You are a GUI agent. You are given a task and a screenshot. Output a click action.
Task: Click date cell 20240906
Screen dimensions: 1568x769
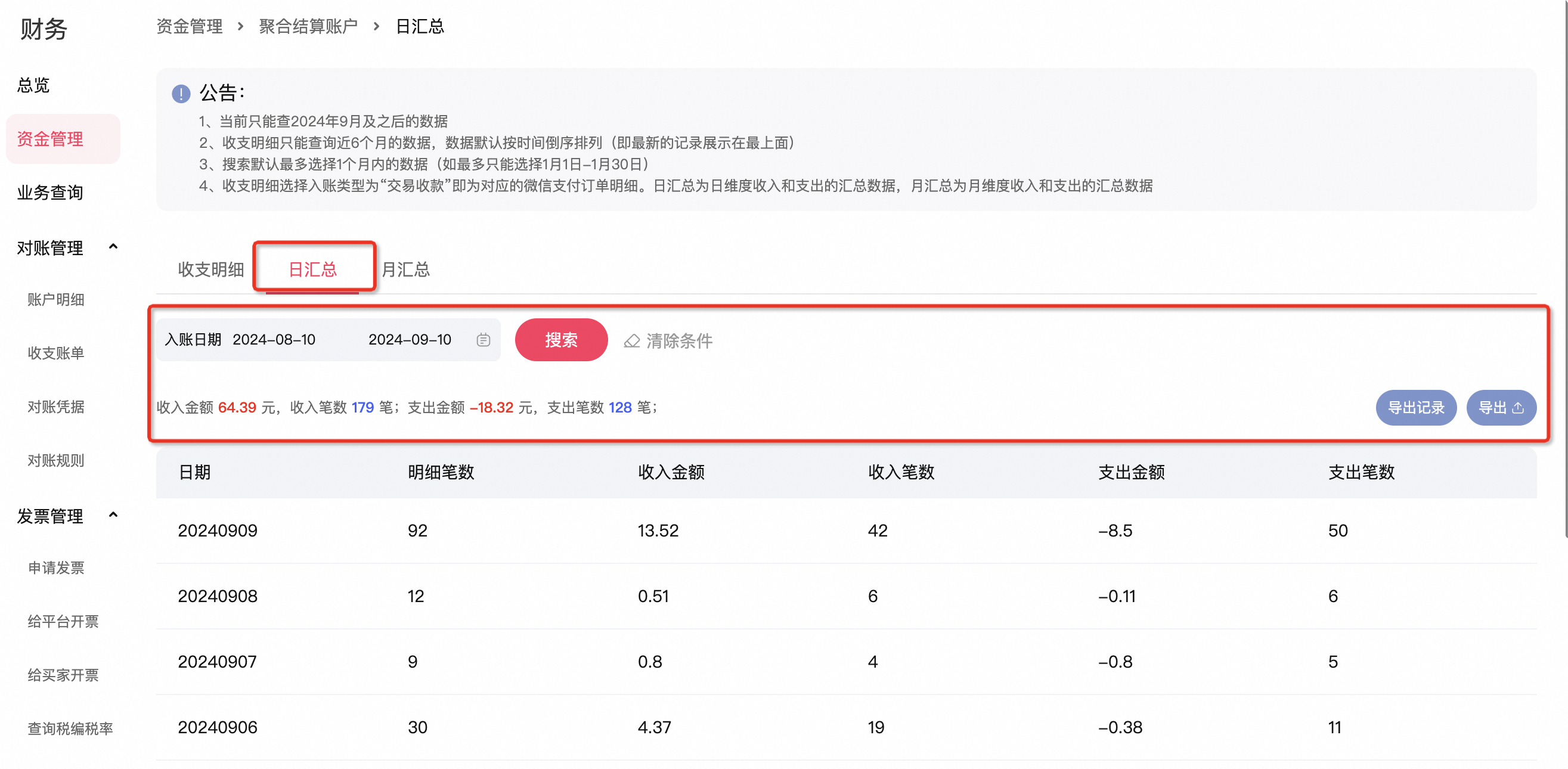pyautogui.click(x=217, y=728)
